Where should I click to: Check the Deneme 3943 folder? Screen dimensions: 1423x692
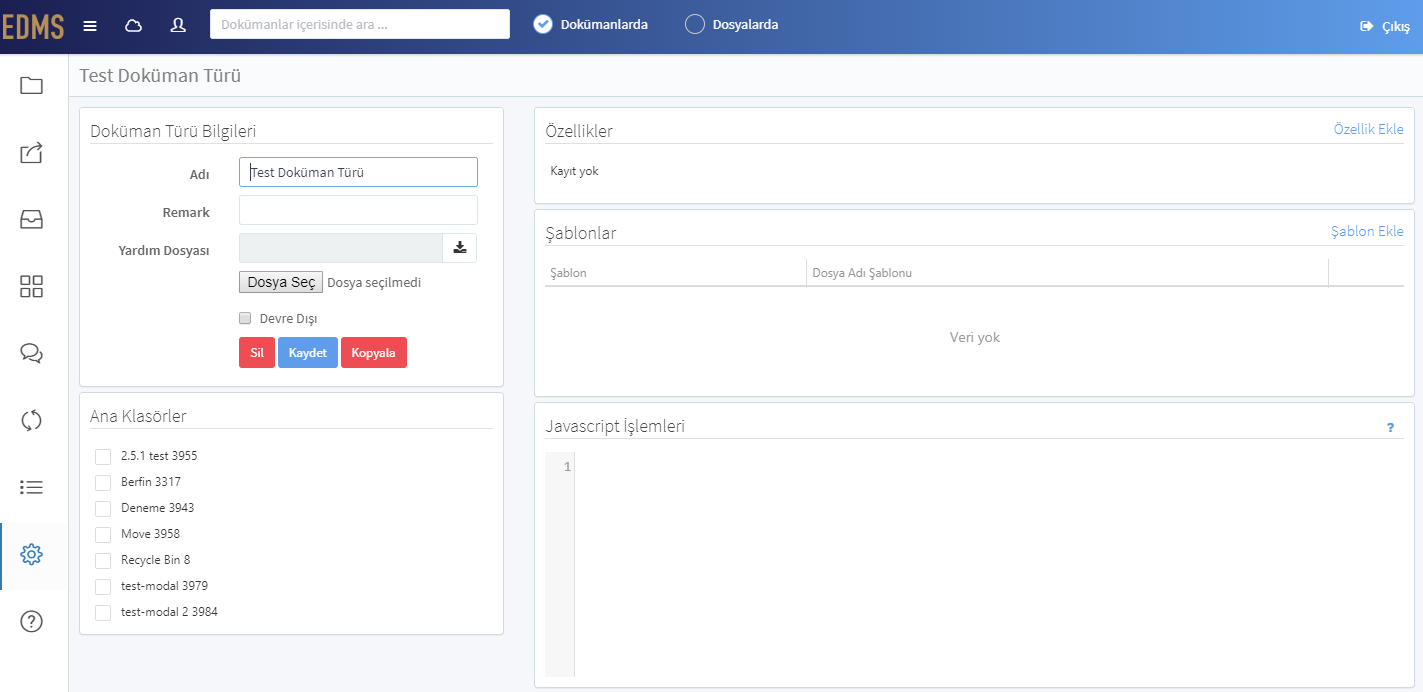(103, 508)
